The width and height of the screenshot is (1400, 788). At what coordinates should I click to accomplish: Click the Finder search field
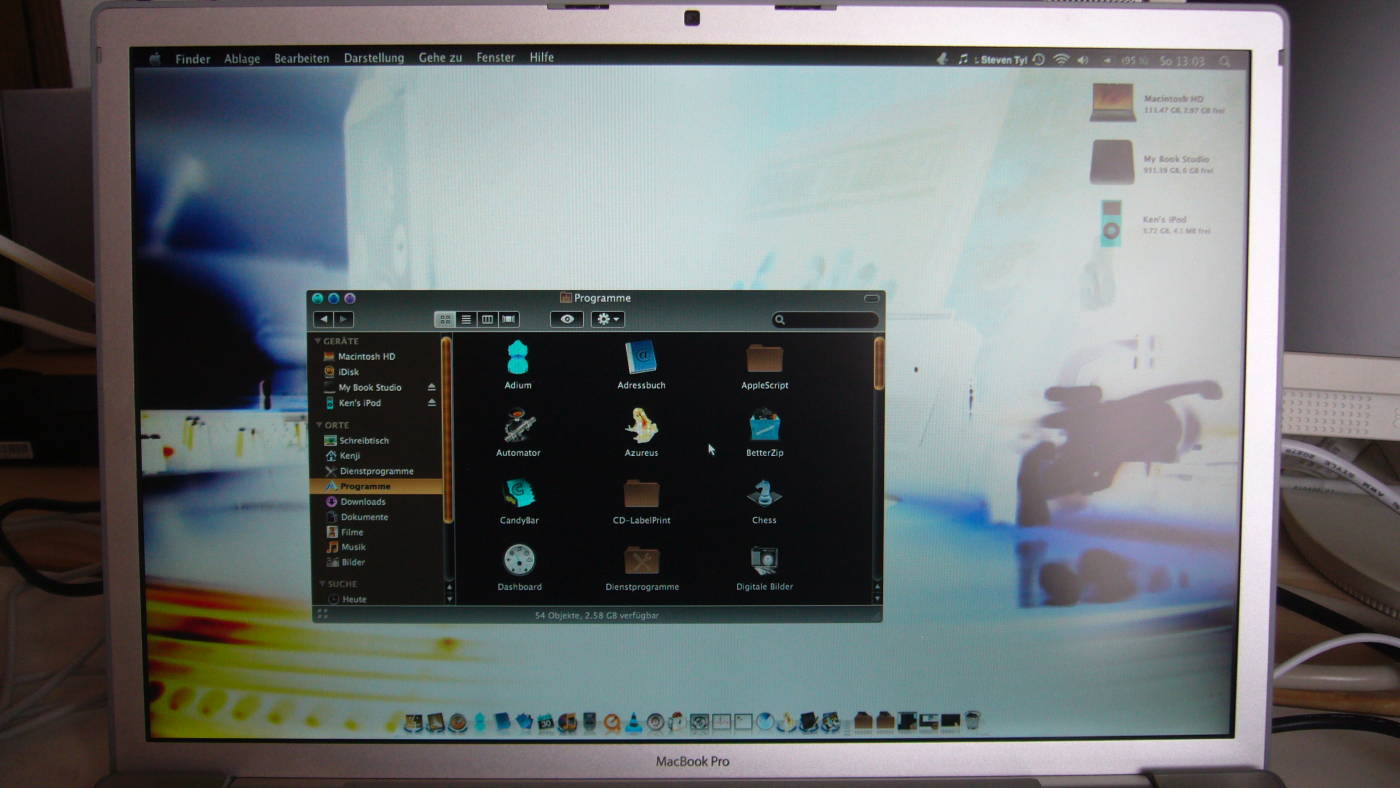click(x=826, y=321)
